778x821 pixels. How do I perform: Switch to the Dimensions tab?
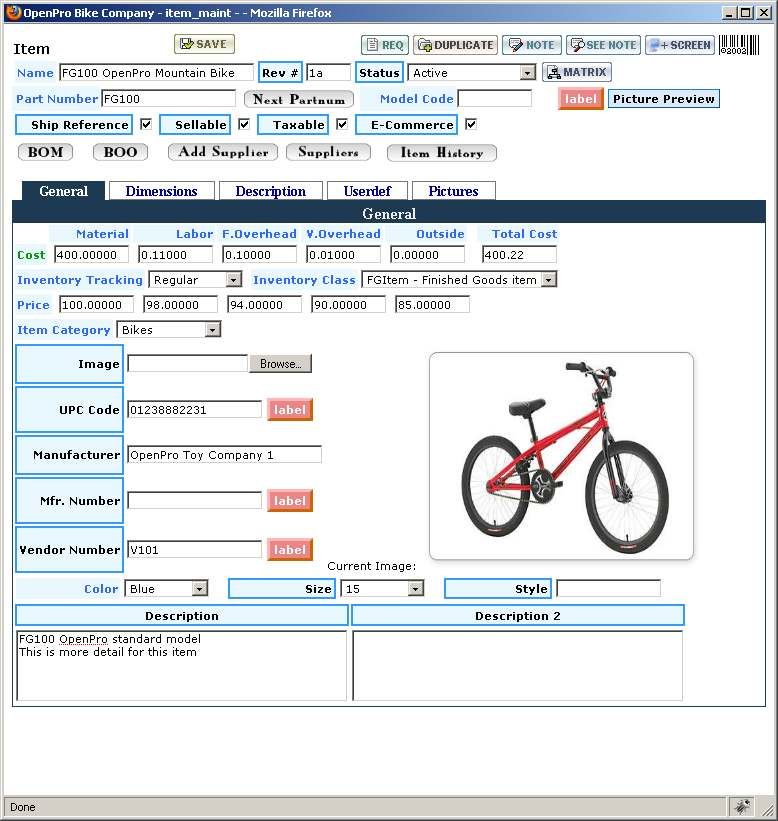point(161,191)
